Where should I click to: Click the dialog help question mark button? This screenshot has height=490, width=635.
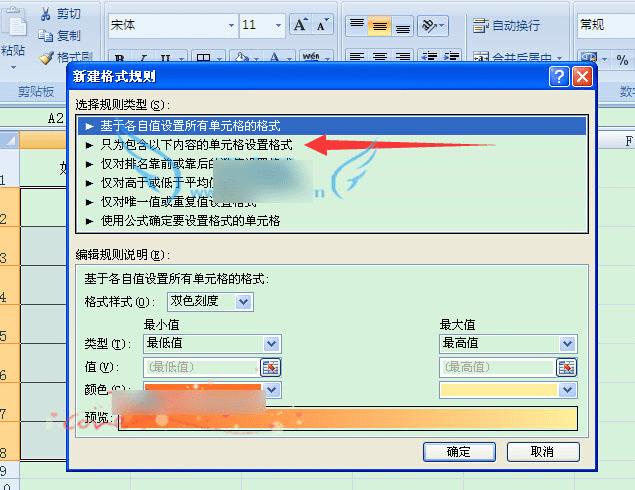(x=559, y=77)
